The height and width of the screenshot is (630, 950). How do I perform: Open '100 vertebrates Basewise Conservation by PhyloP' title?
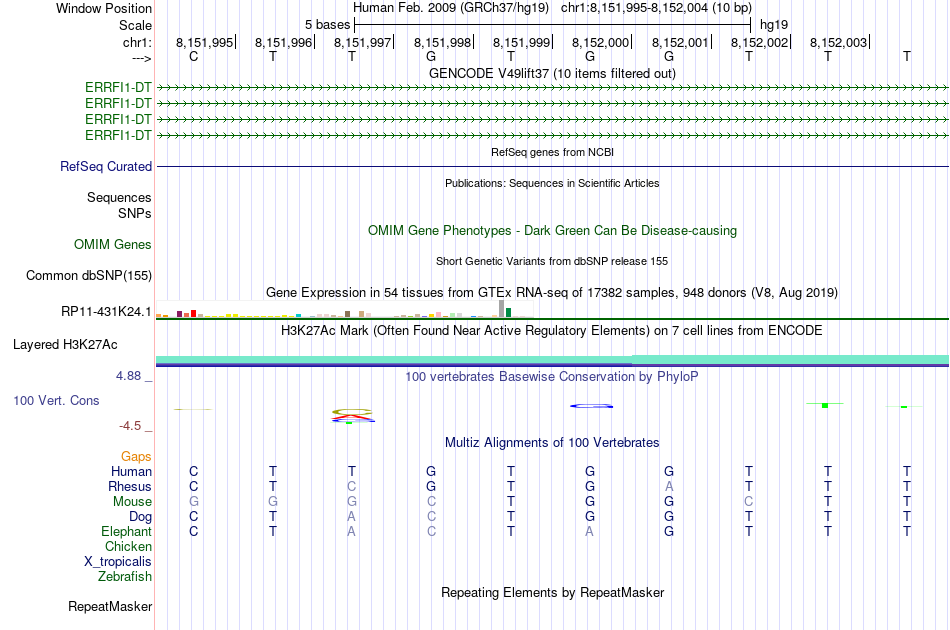pyautogui.click(x=552, y=377)
